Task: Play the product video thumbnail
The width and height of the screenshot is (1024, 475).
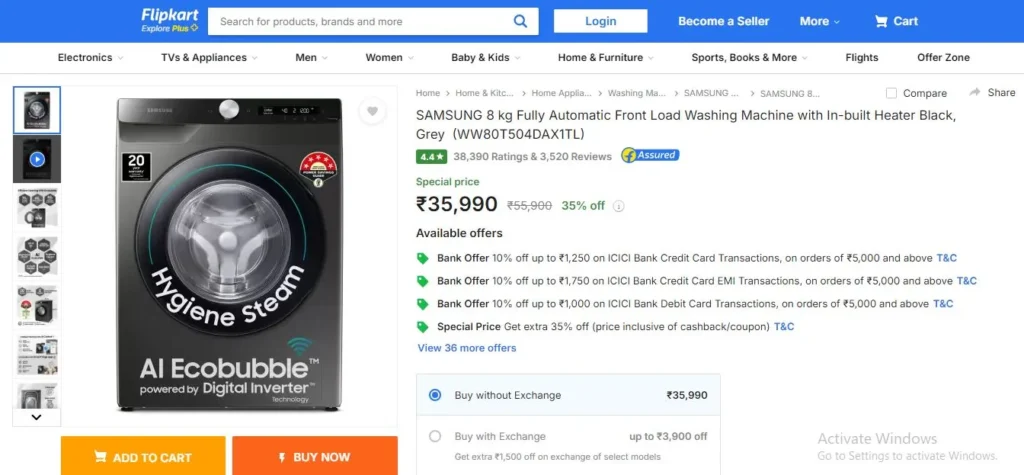Action: click(x=37, y=159)
